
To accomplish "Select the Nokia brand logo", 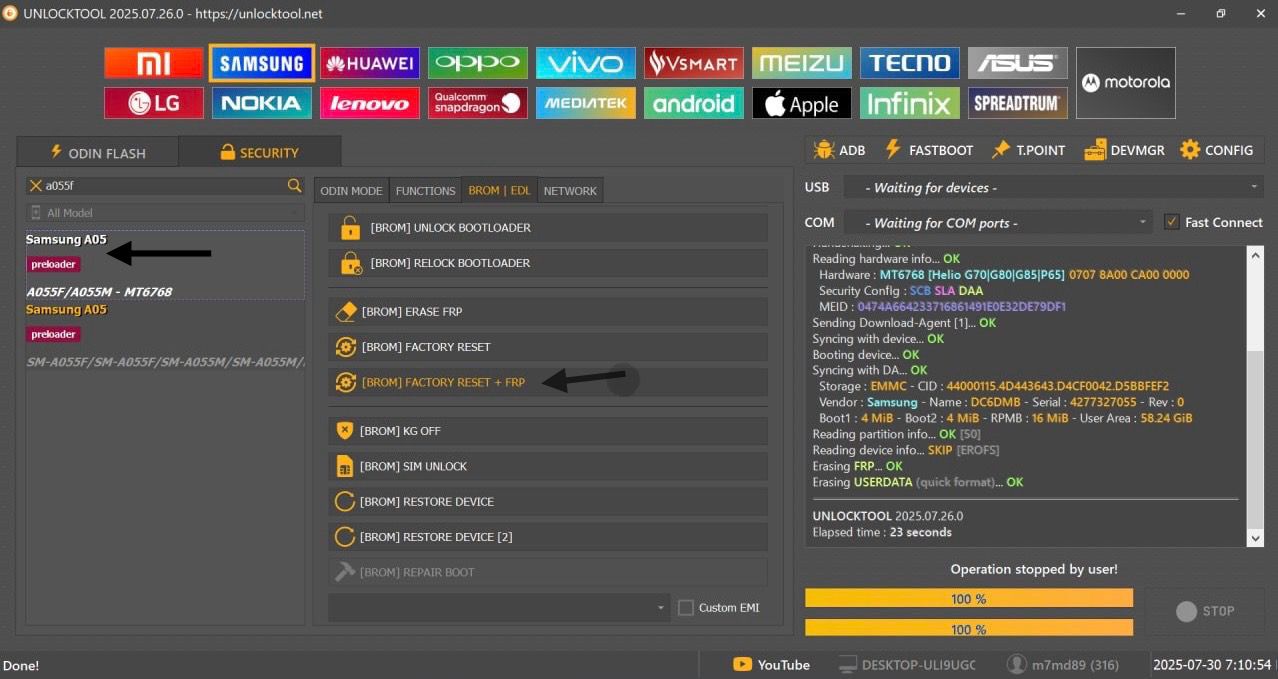I will [x=262, y=103].
